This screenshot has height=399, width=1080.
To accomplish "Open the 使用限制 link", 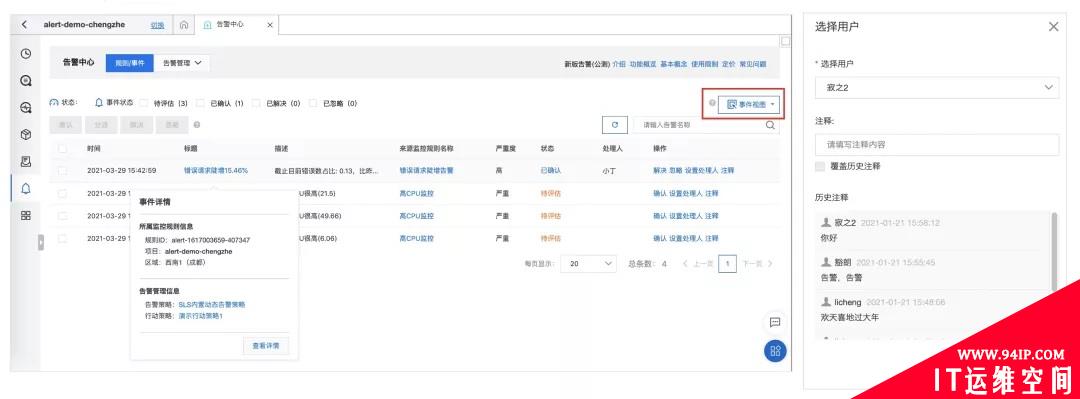I will pos(704,64).
